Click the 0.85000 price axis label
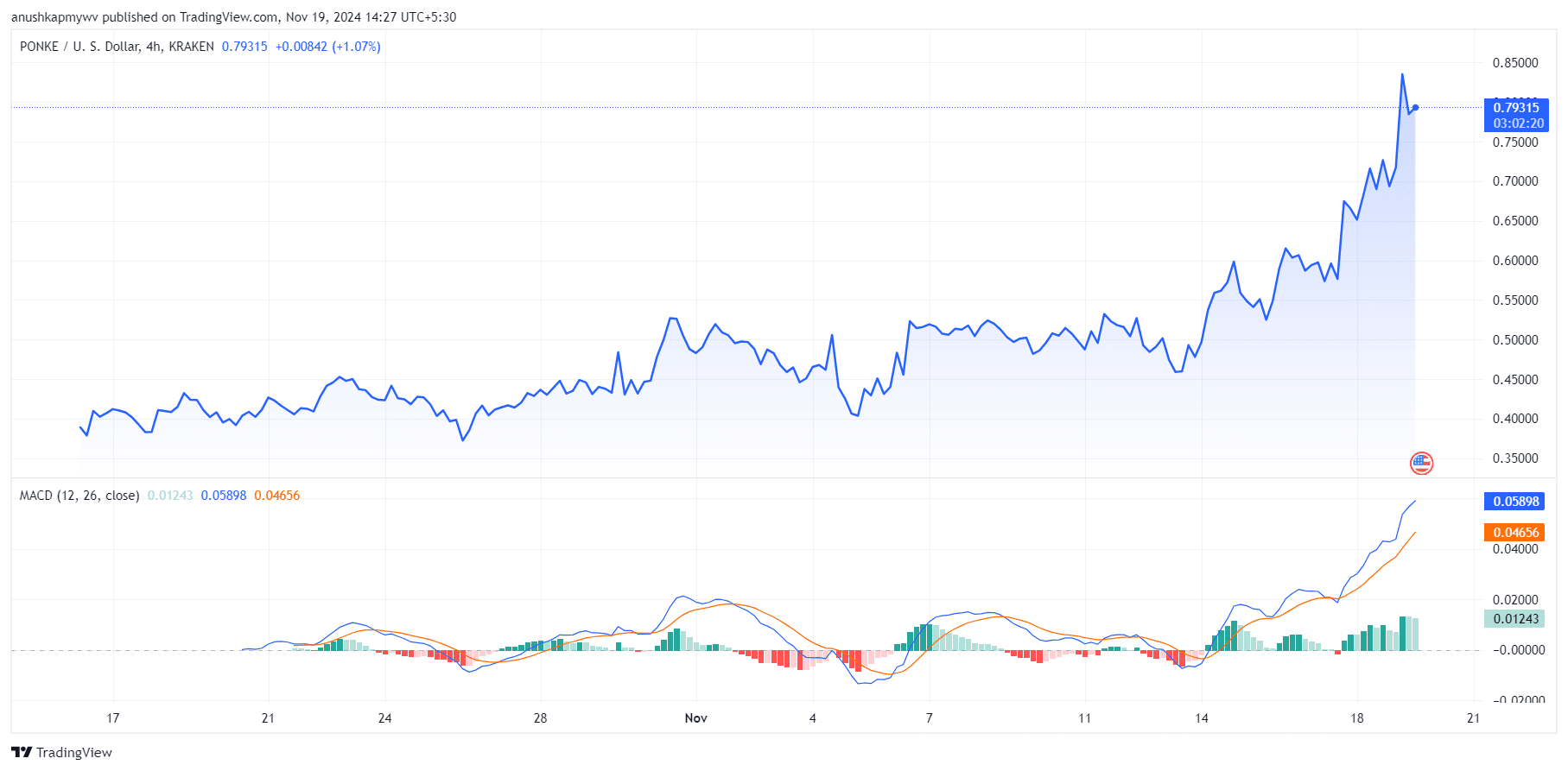The width and height of the screenshot is (1568, 771). tap(1515, 63)
